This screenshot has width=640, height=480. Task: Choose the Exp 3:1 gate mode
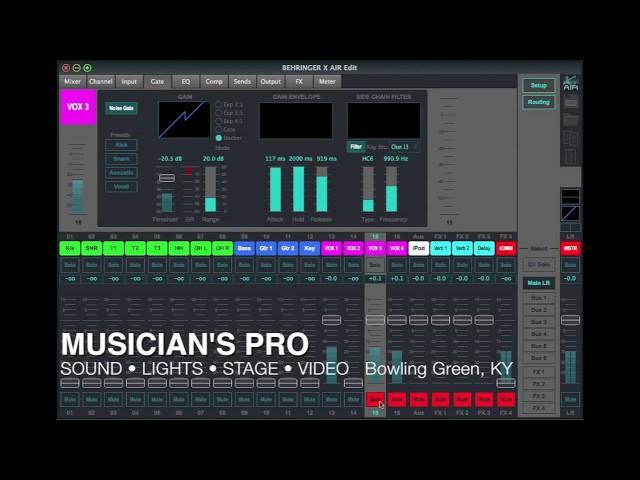(x=219, y=113)
